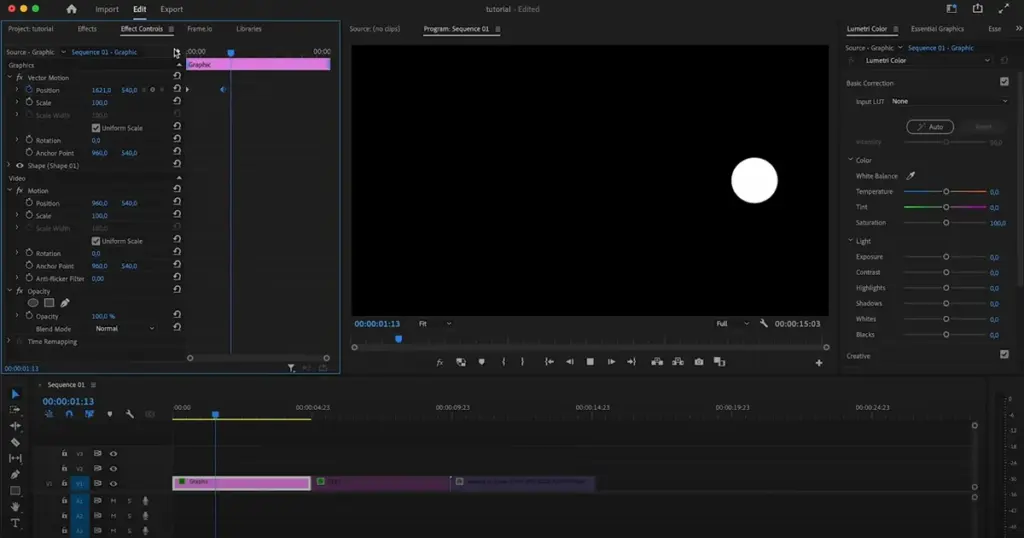Click the White Balance eyedropper

tap(910, 176)
